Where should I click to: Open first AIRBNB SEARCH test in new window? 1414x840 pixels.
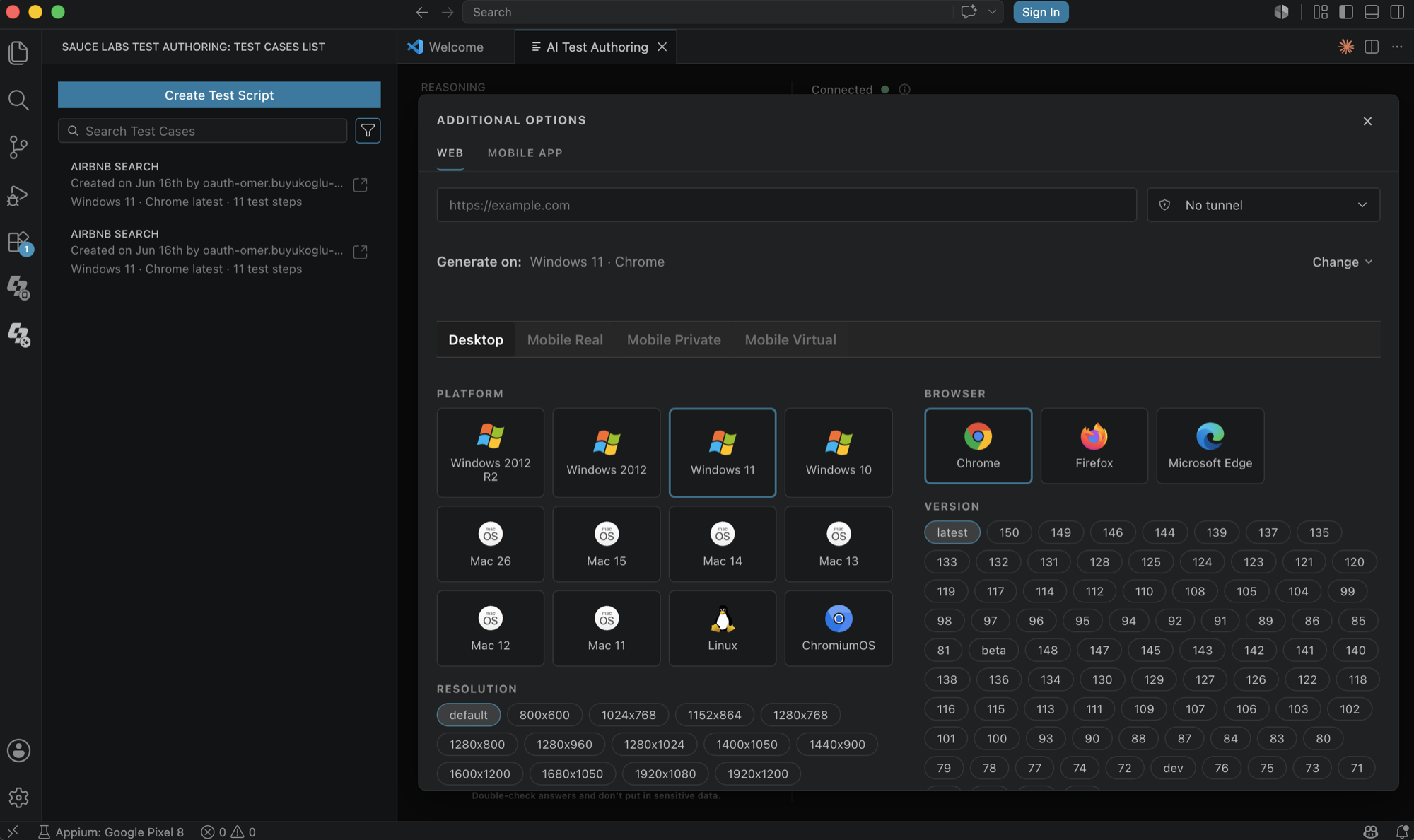(360, 185)
